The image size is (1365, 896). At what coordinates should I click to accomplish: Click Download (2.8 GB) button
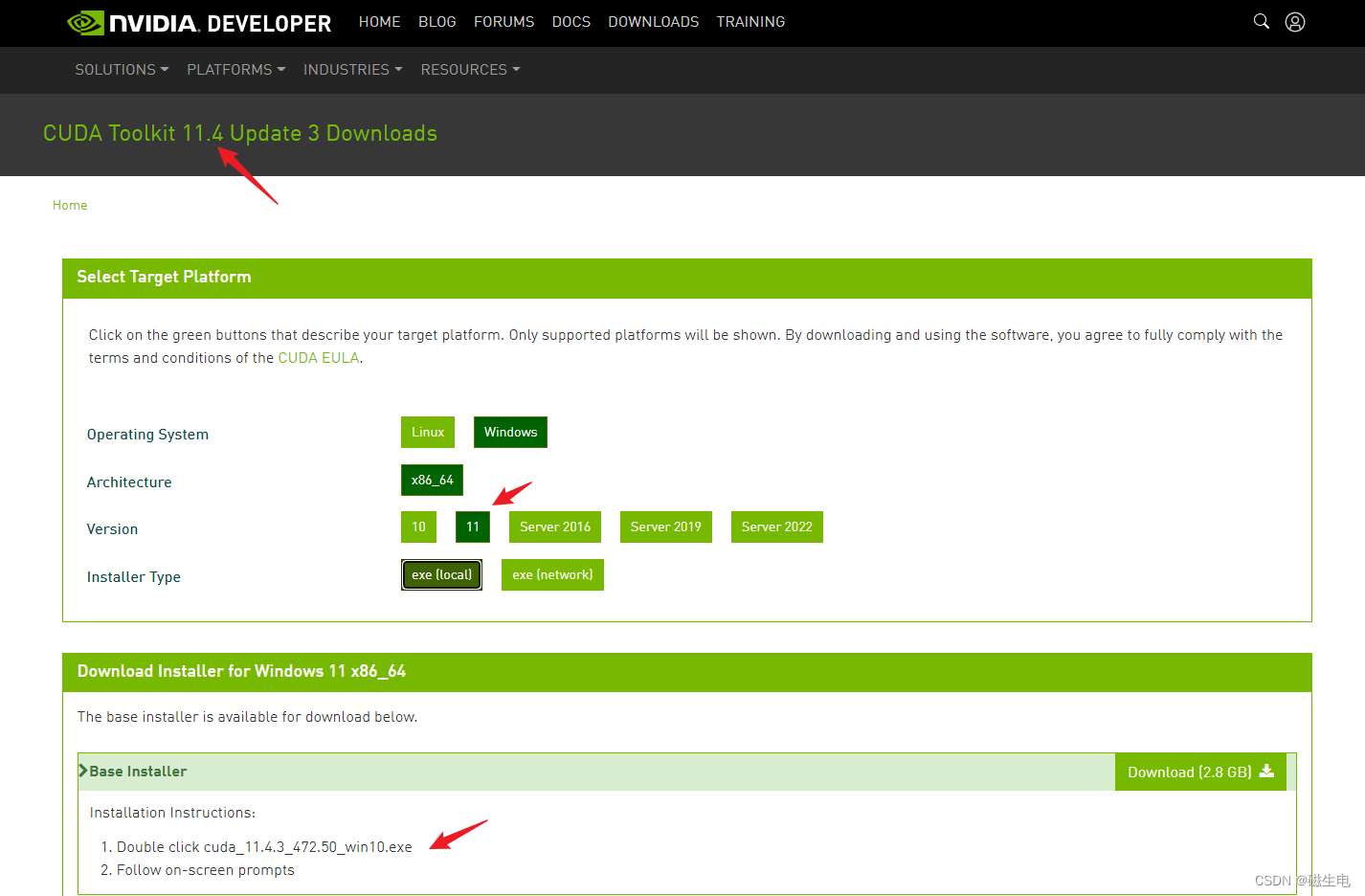(x=1200, y=772)
